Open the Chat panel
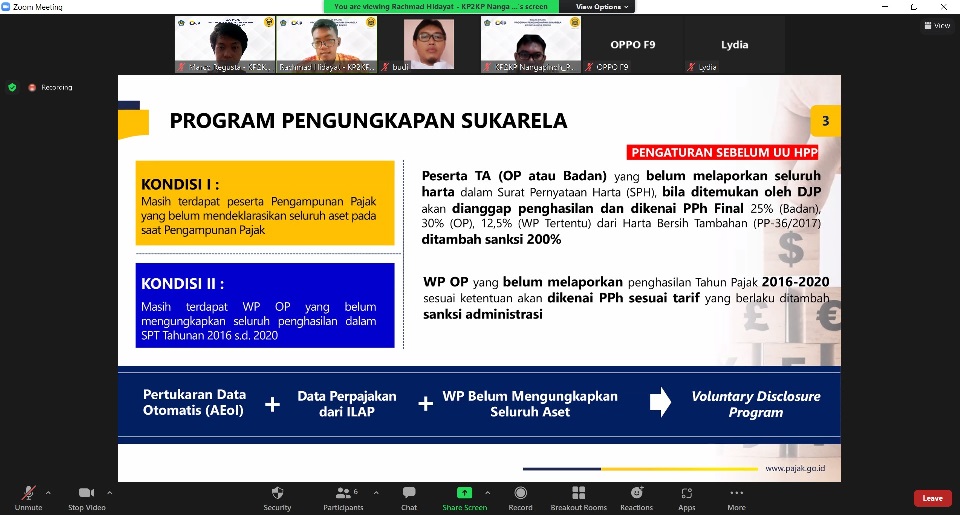The height and width of the screenshot is (515, 960). [409, 493]
